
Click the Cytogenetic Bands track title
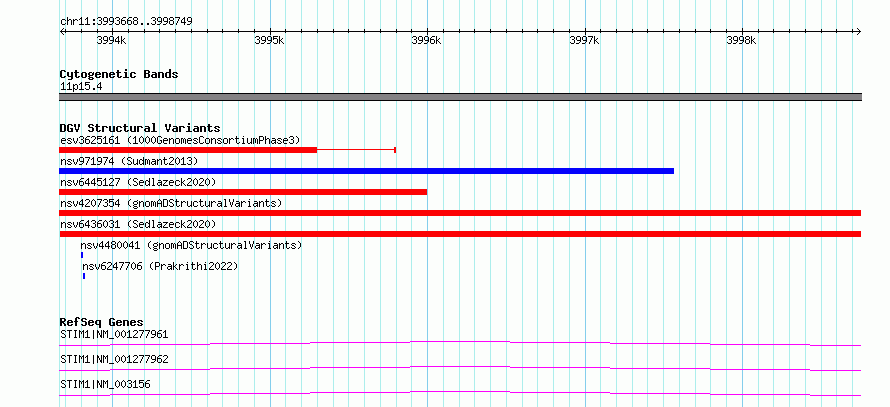click(119, 74)
